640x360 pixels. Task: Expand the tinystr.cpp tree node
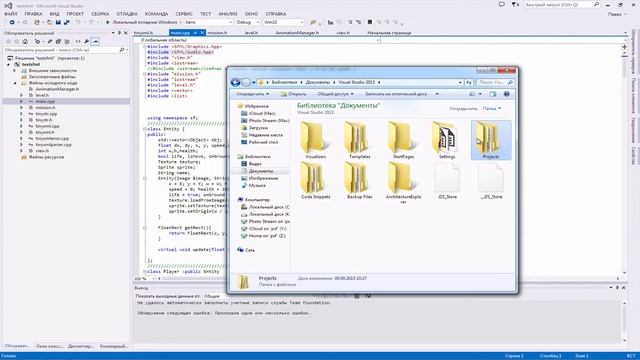click(x=22, y=114)
